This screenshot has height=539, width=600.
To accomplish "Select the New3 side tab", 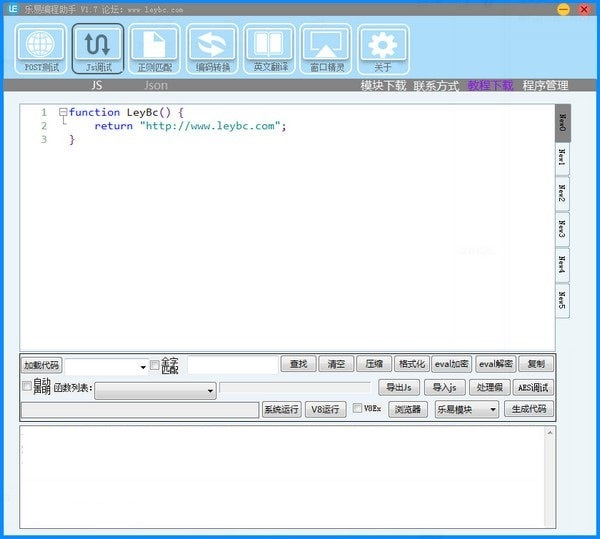I will (562, 229).
